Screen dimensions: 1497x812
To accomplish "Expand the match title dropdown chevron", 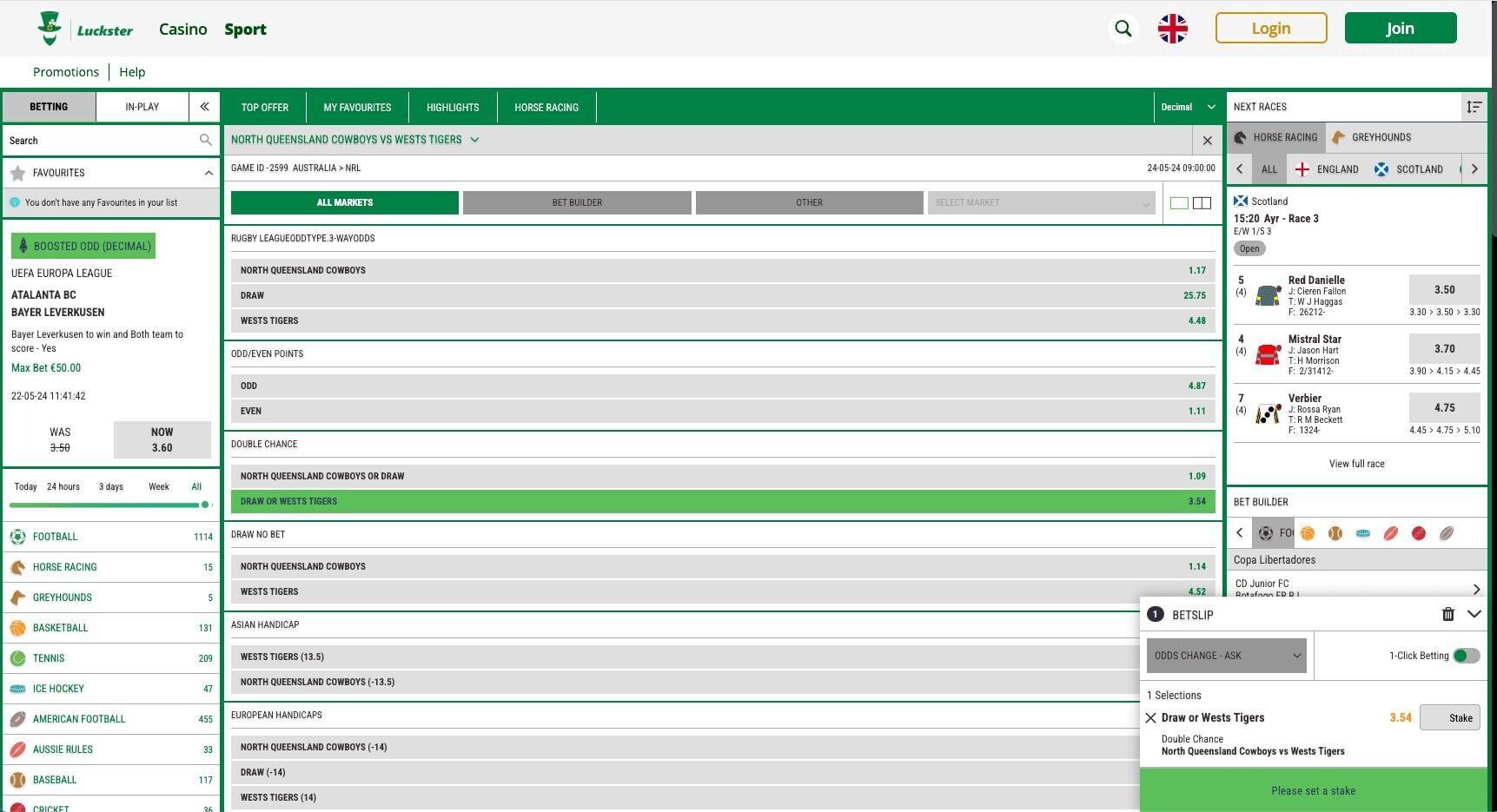I will [x=474, y=140].
